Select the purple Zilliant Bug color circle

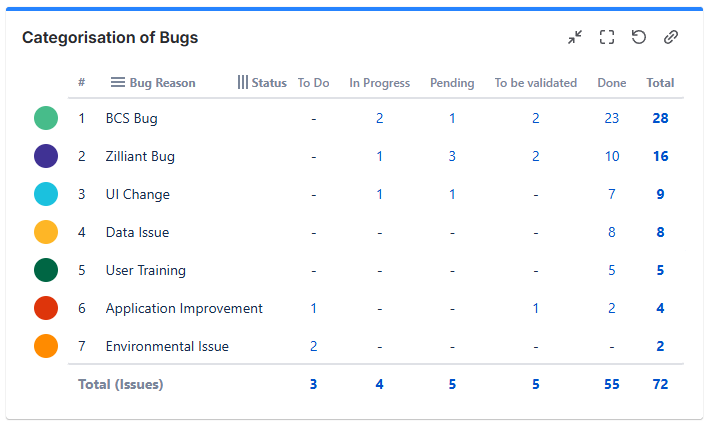46,156
